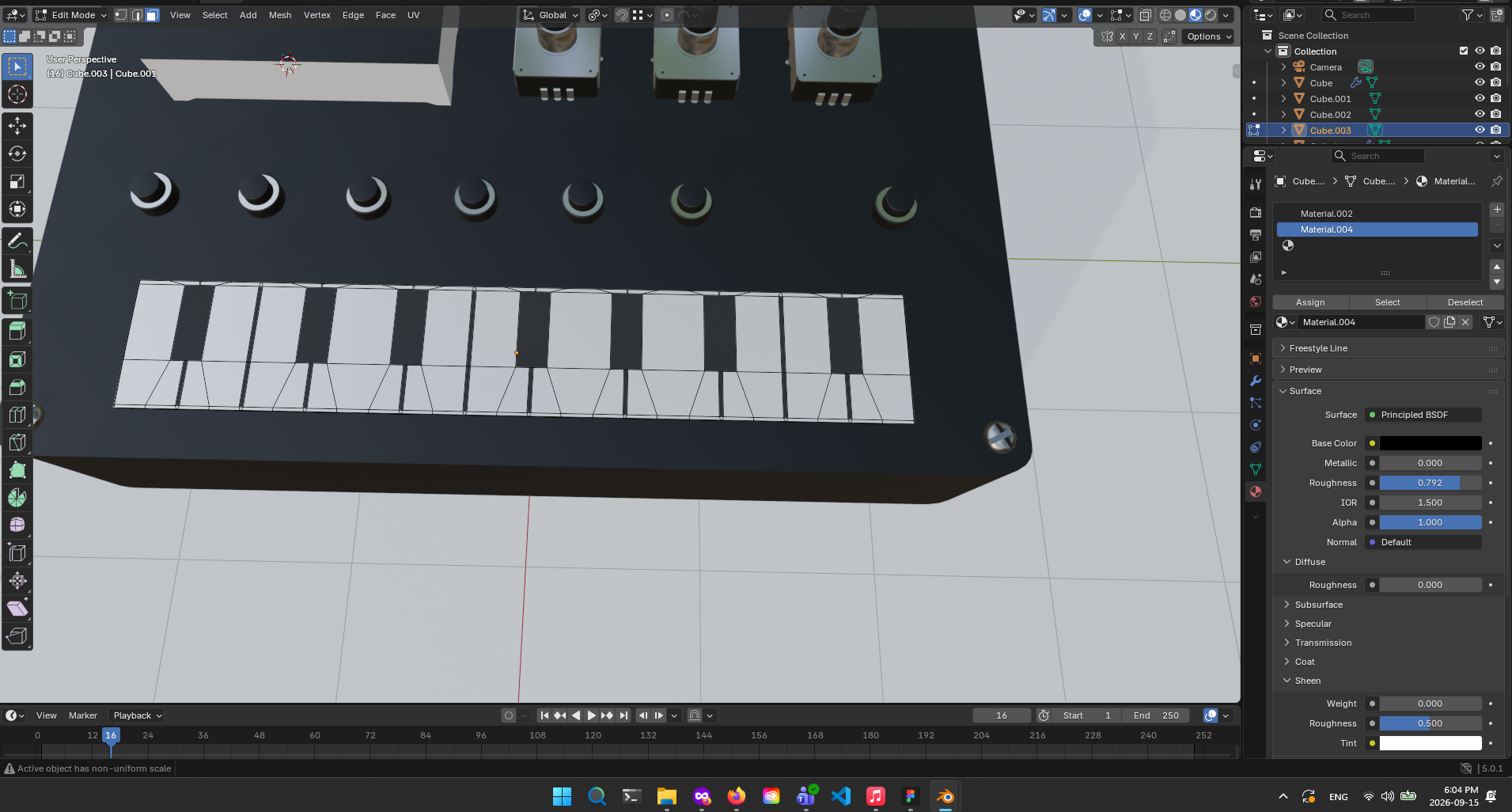Click the surface Roughness 0.792 slider

coord(1431,483)
